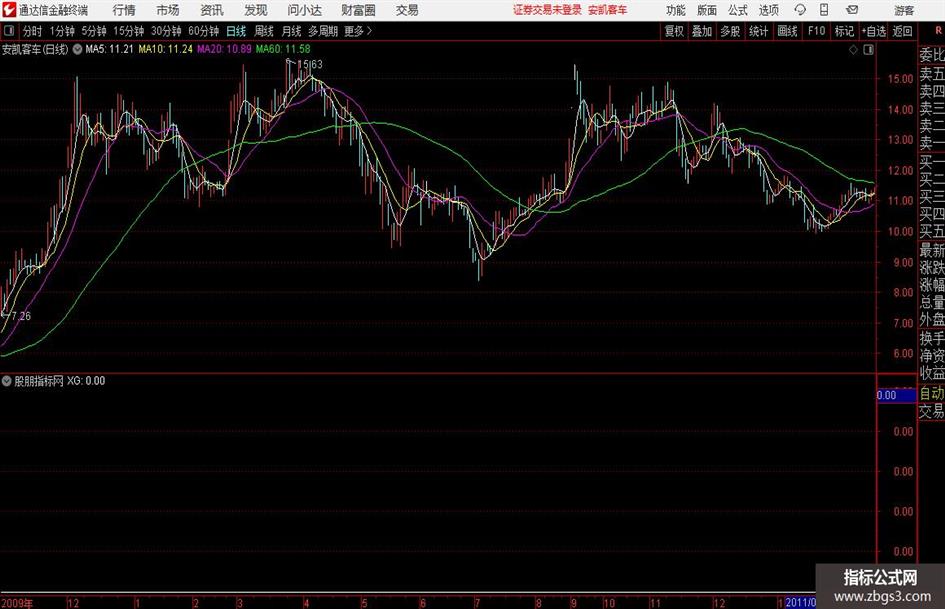The image size is (945, 609).
Task: Open F10 company info
Action: click(817, 31)
